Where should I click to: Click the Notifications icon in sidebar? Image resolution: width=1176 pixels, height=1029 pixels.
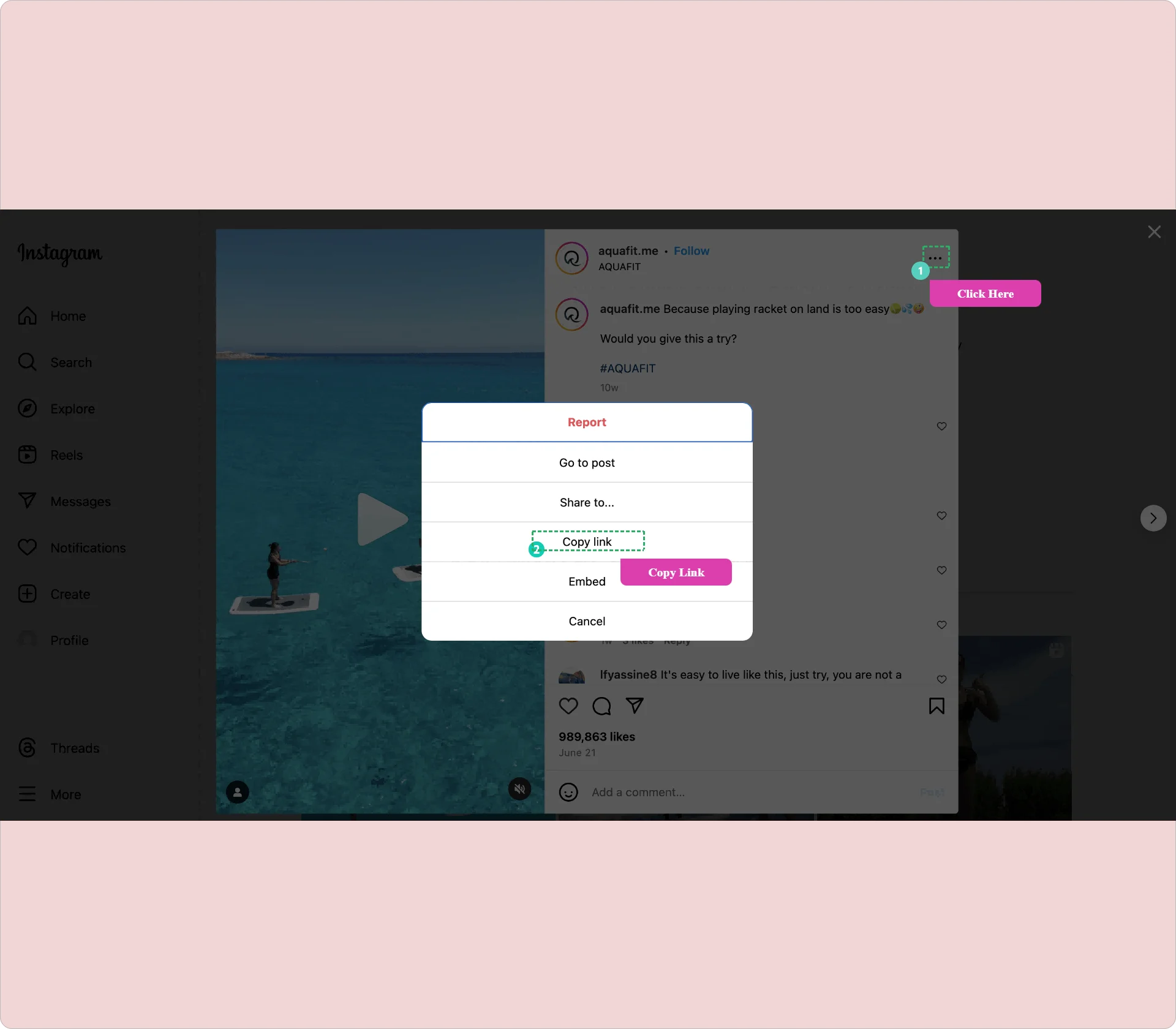pyautogui.click(x=26, y=547)
